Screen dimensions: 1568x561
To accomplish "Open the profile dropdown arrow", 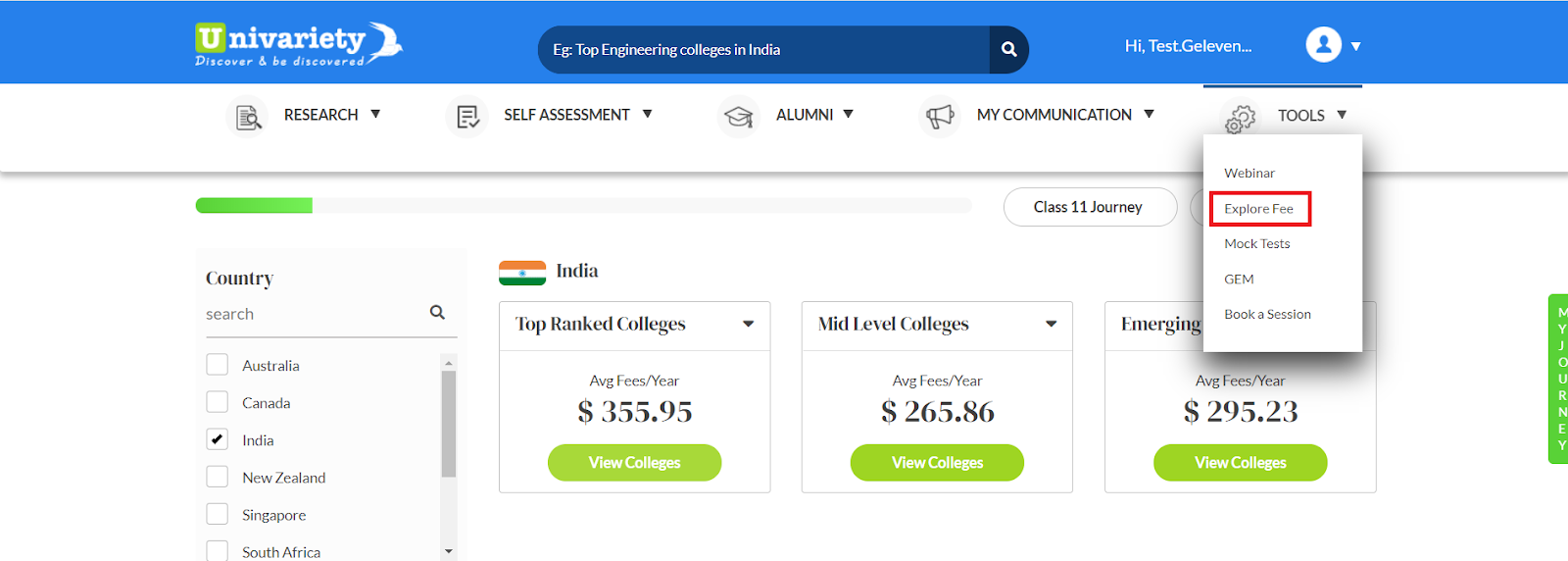I will click(1356, 46).
